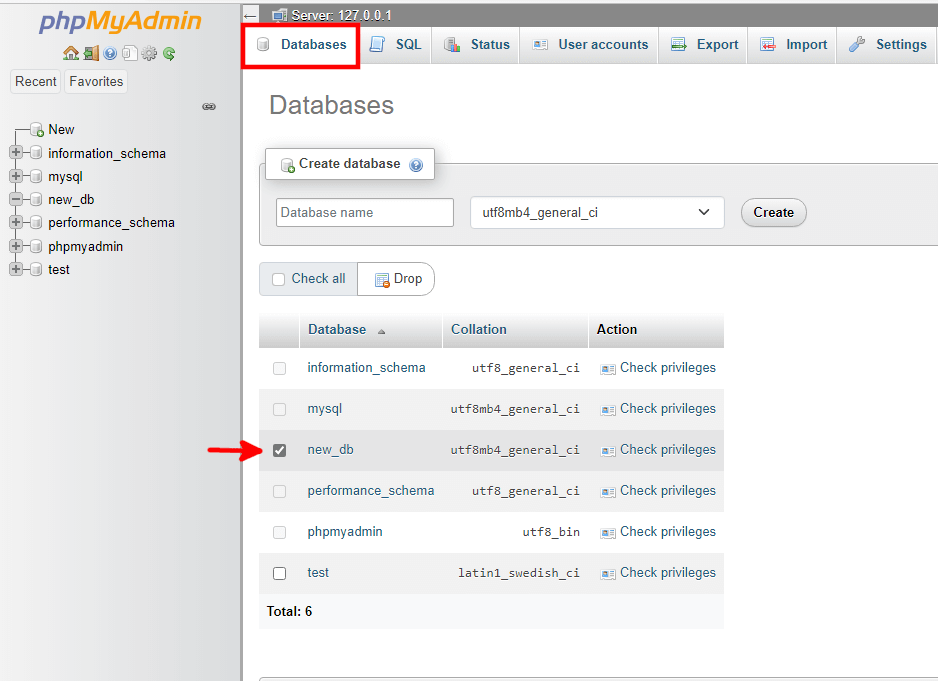This screenshot has width=938, height=681.
Task: Open panel settings using the gear icon
Action: 148,53
